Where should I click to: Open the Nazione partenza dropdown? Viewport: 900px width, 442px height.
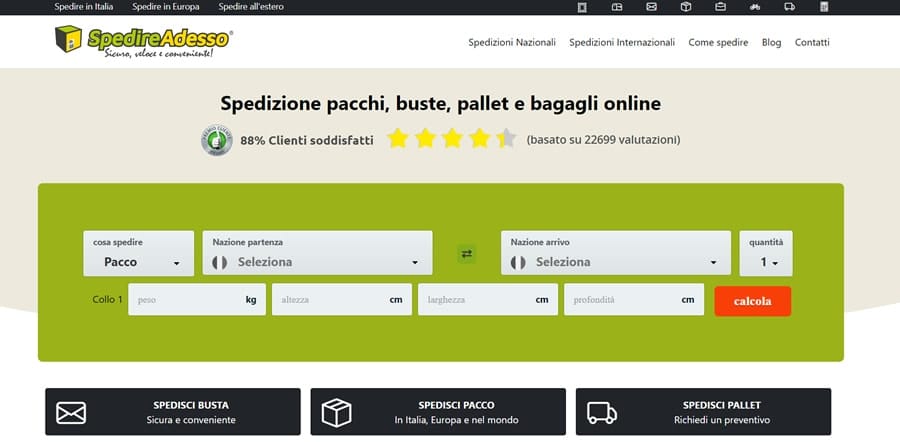pos(317,253)
